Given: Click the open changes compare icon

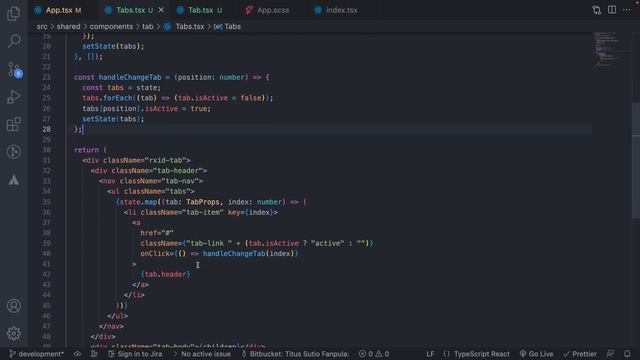Looking at the screenshot, I should click(x=596, y=10).
